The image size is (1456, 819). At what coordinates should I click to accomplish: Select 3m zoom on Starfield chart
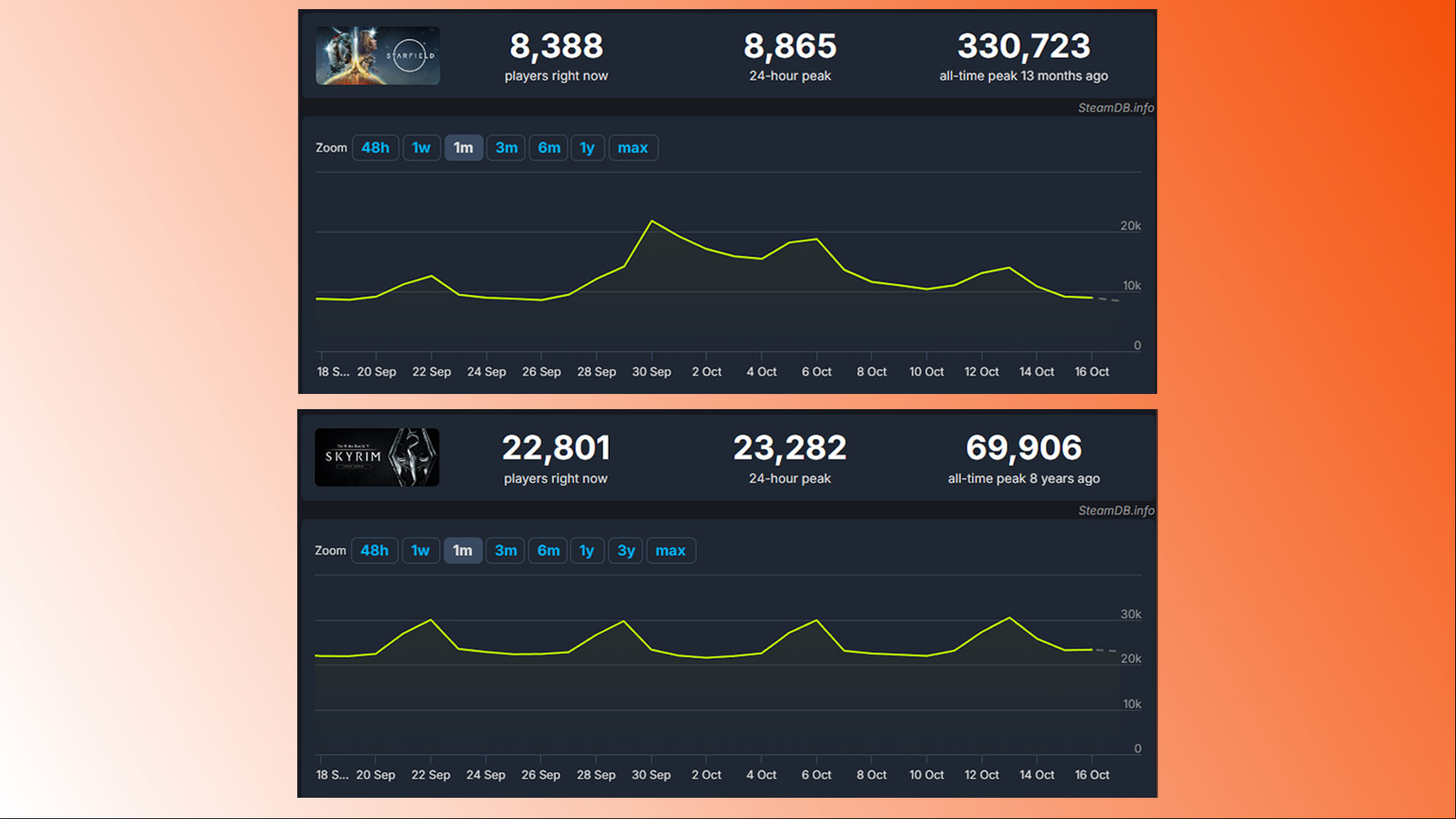506,148
